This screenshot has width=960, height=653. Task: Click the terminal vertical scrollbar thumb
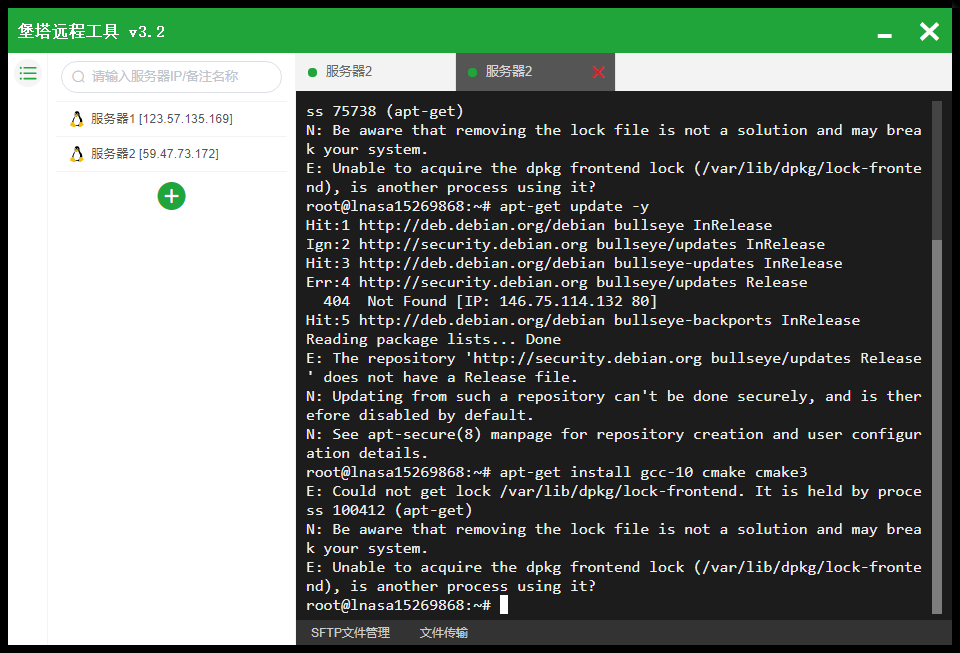tap(937, 426)
